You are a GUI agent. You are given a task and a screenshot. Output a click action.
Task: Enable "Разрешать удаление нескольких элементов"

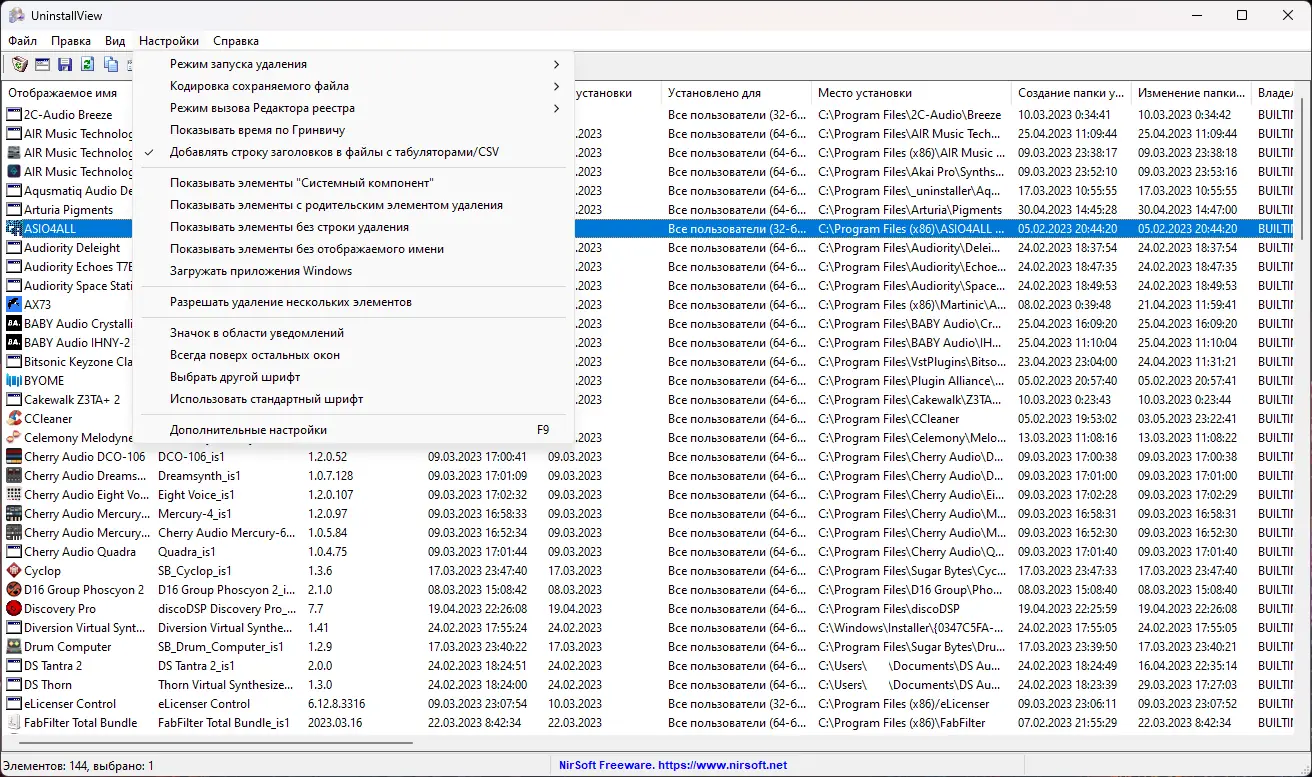(x=354, y=302)
